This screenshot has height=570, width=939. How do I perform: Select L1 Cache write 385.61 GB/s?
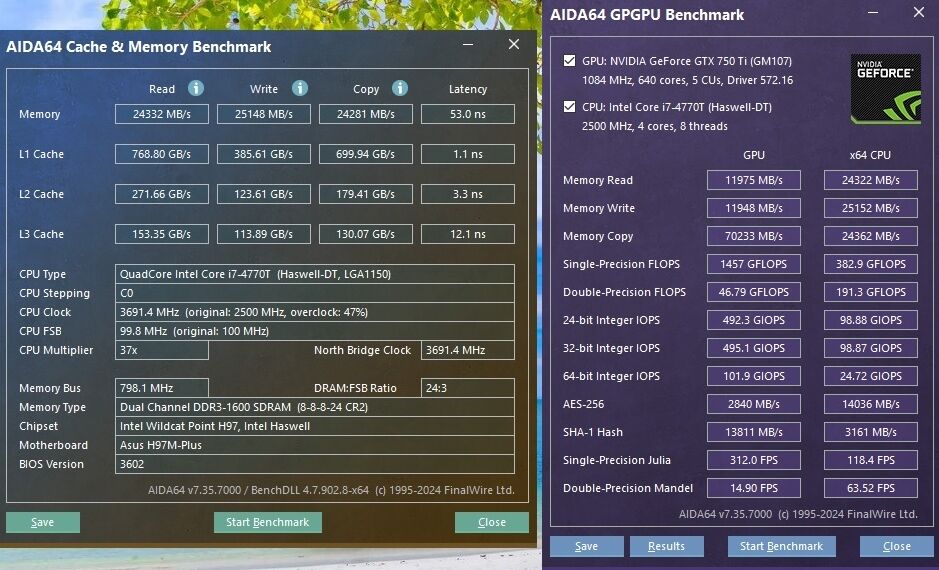pos(263,154)
